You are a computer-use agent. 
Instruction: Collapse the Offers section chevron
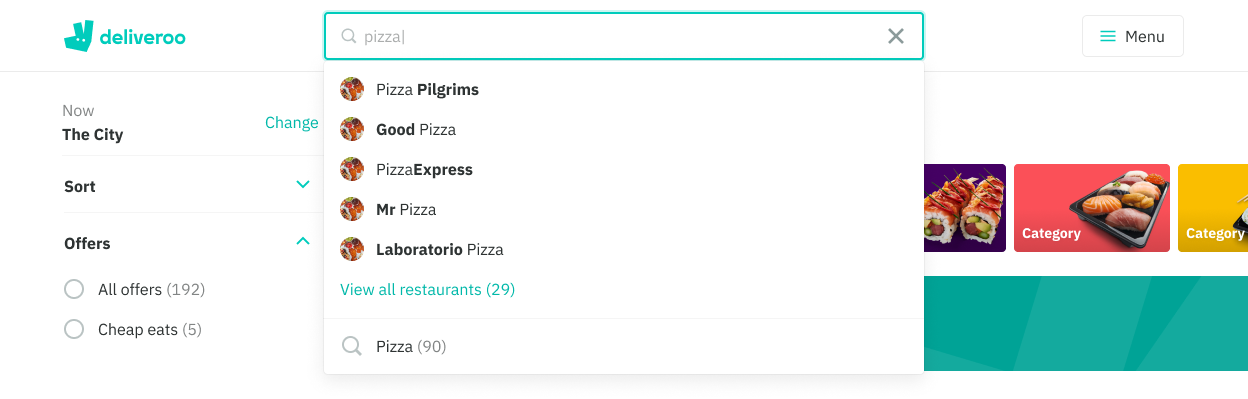pos(303,241)
